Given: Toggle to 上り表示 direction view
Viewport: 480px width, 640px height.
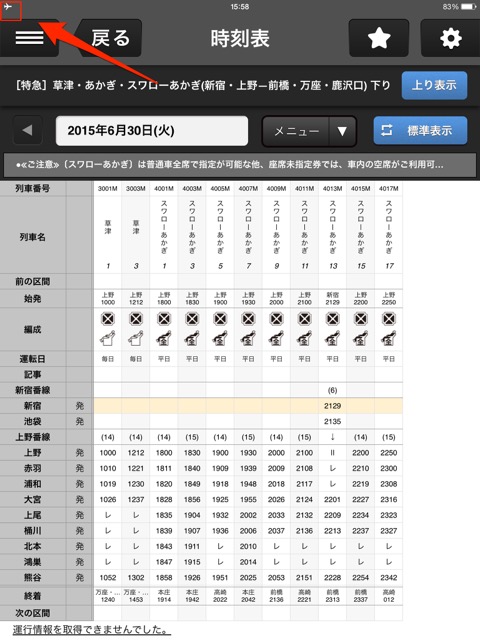Looking at the screenshot, I should coord(434,85).
